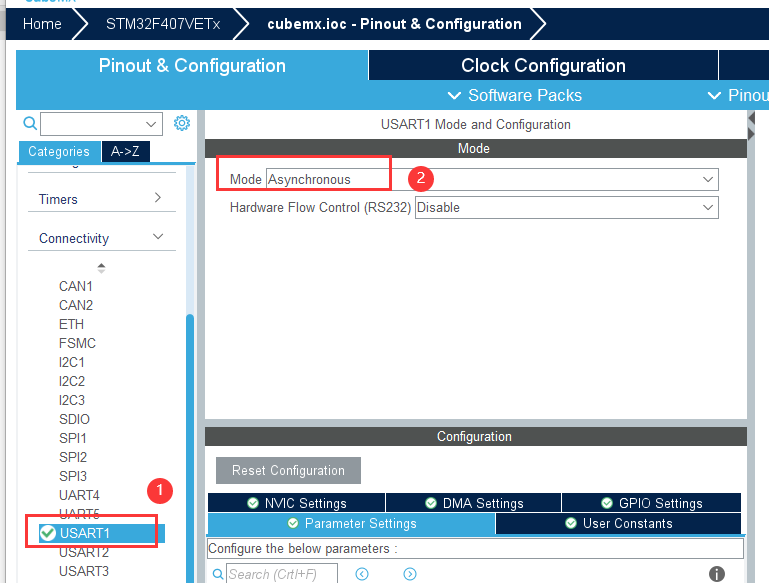This screenshot has height=583, width=769.
Task: Click the STM32F407VETx breadcrumb
Action: click(x=163, y=24)
